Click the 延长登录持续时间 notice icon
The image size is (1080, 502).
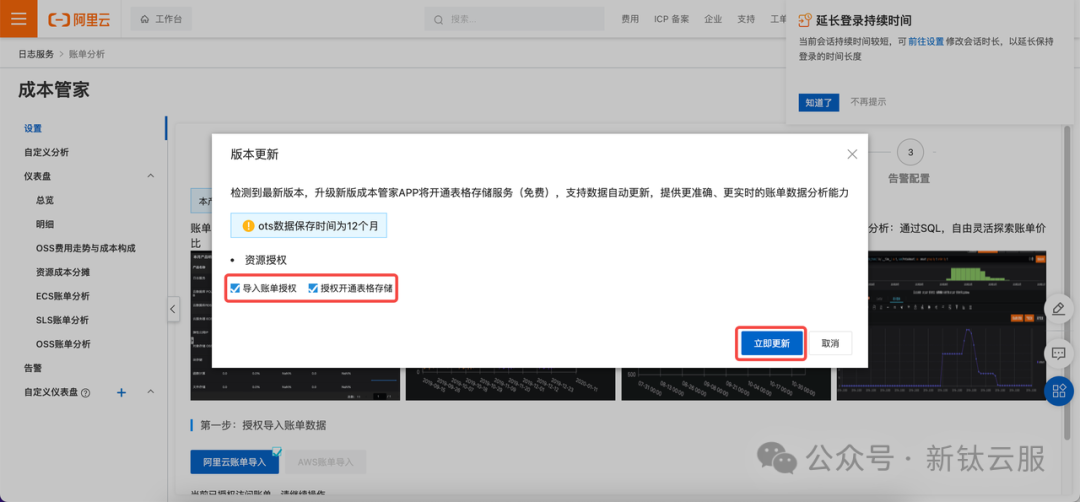coord(804,19)
